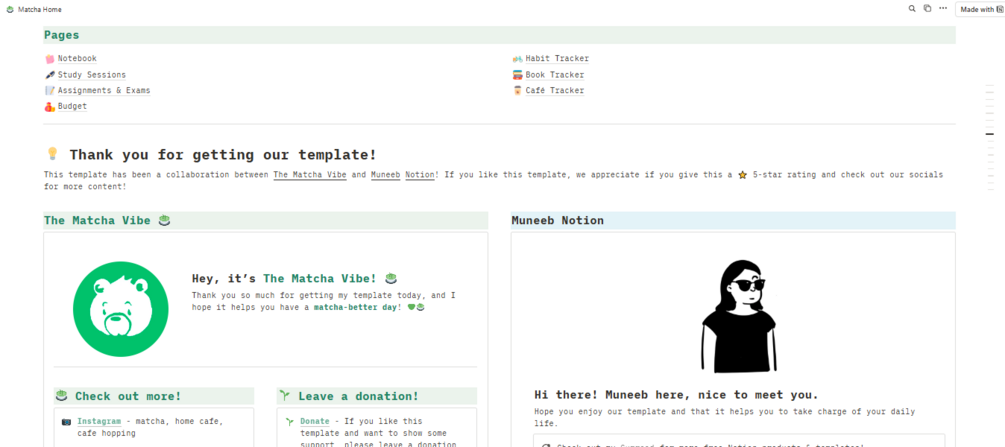Open the Budget page link
The width and height of the screenshot is (1005, 447).
(x=72, y=106)
